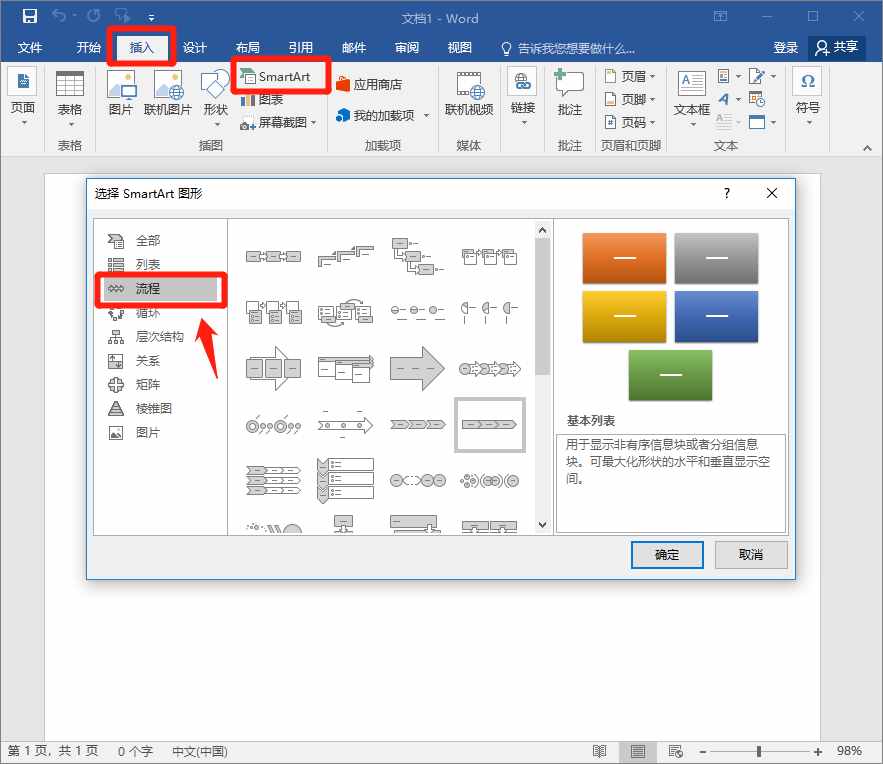Viewport: 883px width, 764px height.
Task: Click the Online Pictures (联机图片) icon
Action: coord(168,93)
